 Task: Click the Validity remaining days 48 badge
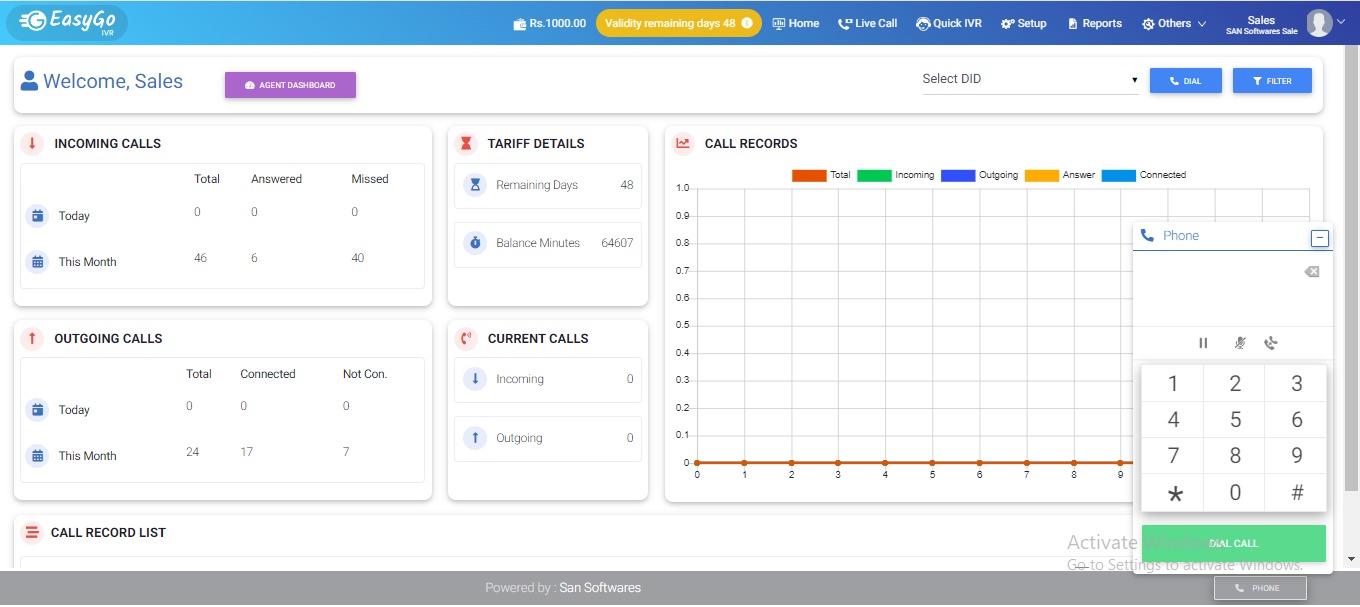click(678, 21)
